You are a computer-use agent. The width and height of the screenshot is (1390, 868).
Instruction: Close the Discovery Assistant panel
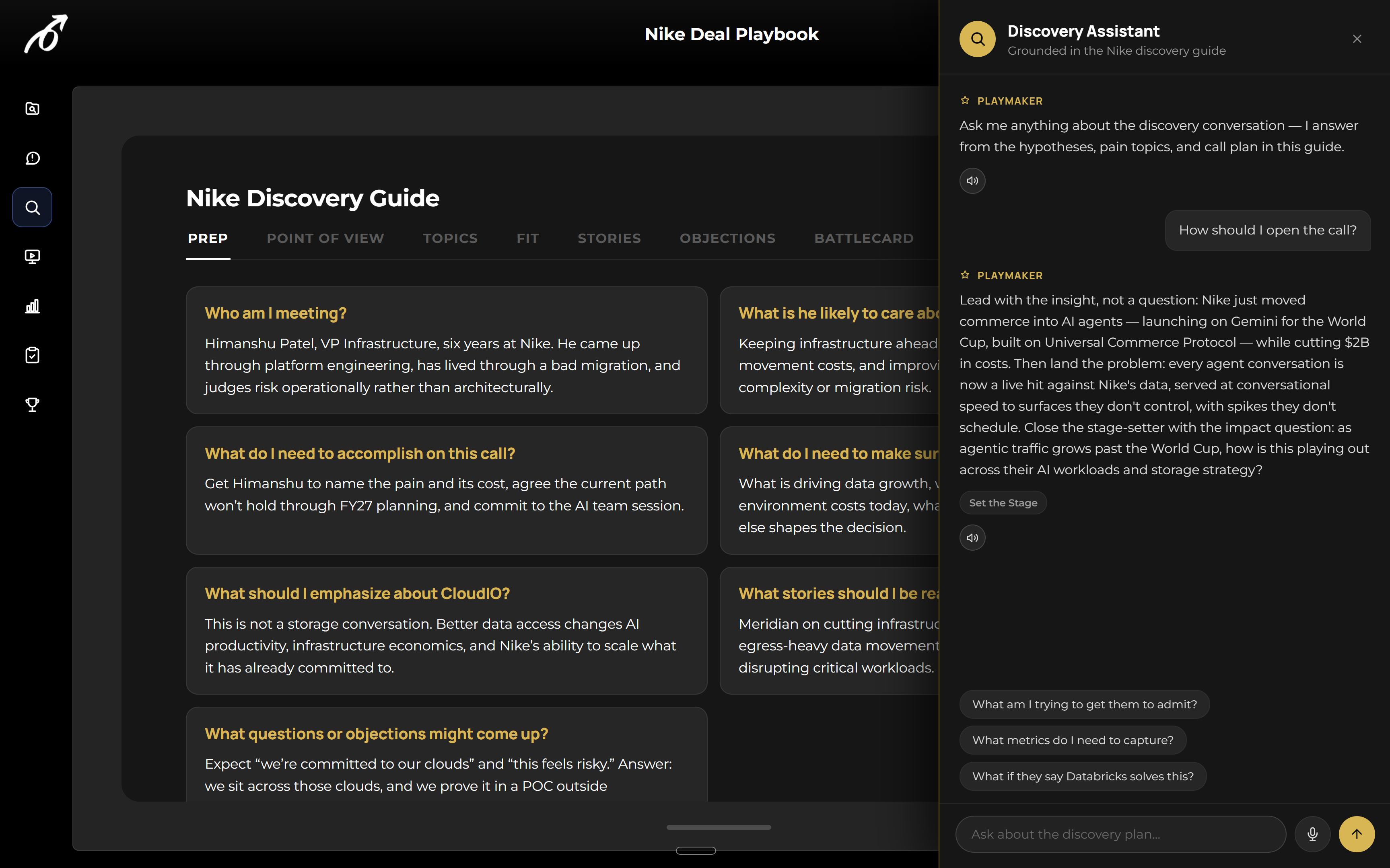[x=1357, y=39]
